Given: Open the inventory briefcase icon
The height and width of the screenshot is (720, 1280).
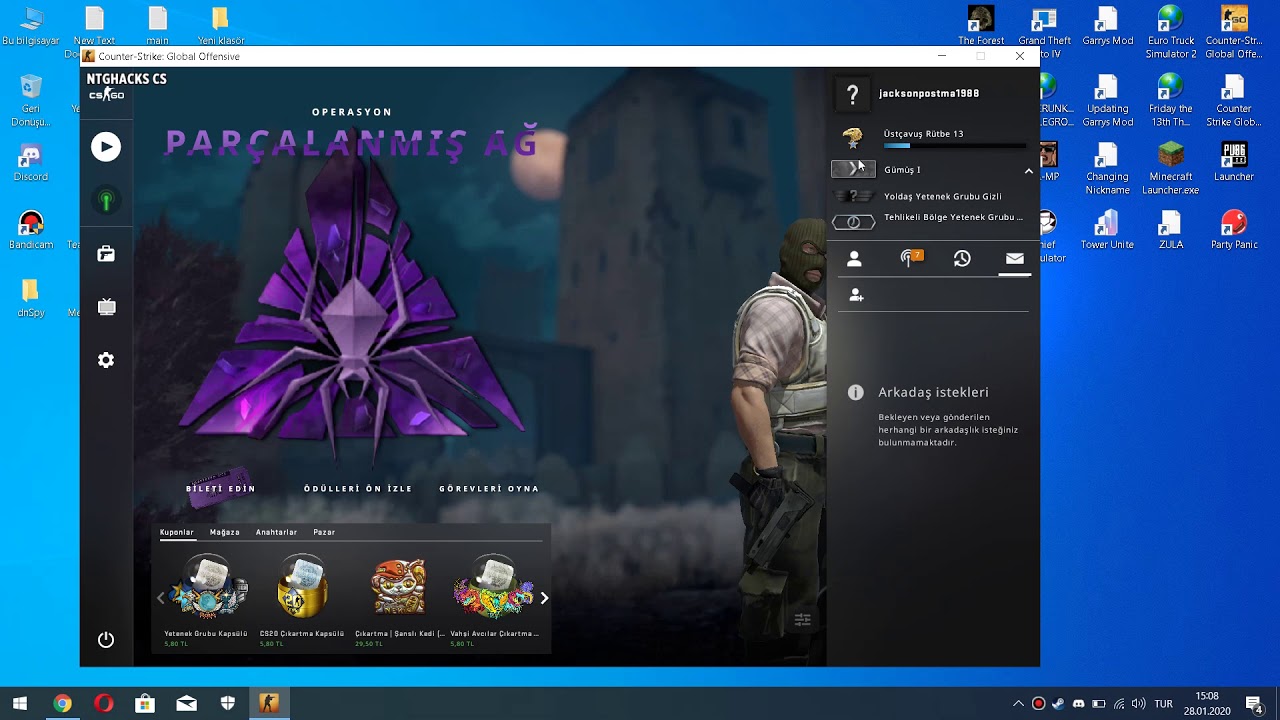Looking at the screenshot, I should tap(106, 254).
